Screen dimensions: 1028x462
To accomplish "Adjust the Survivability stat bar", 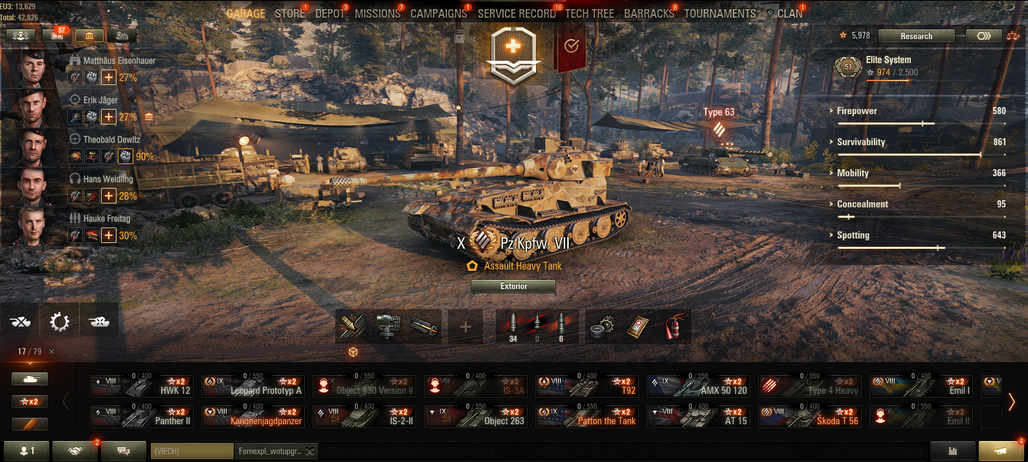I will (x=922, y=155).
